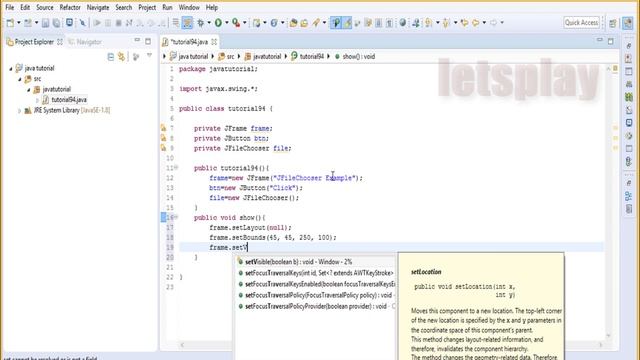
Task: Minimize the Project Explorer view
Action: point(137,40)
